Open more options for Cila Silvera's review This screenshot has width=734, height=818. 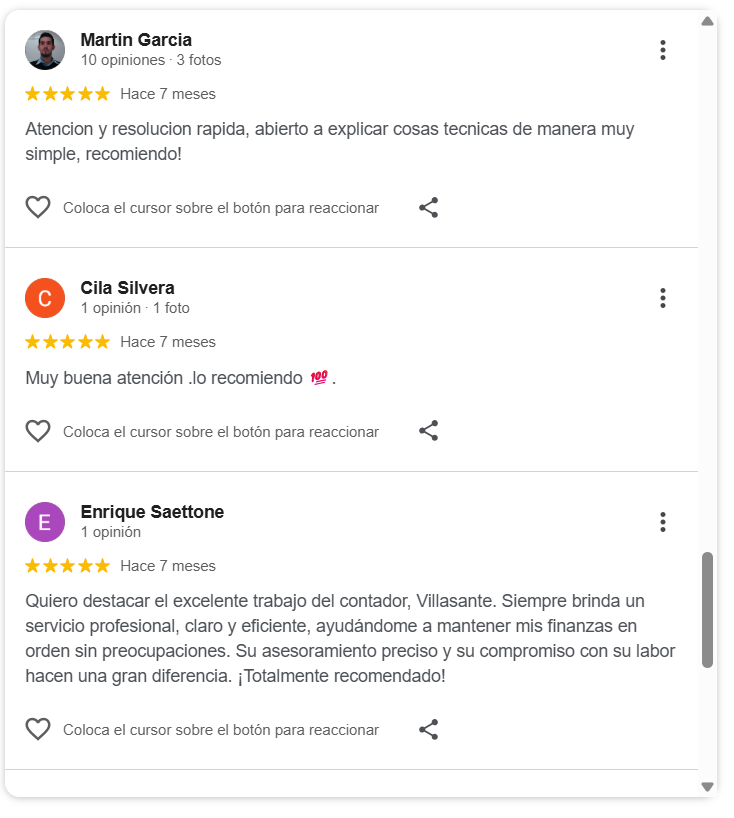coord(662,298)
